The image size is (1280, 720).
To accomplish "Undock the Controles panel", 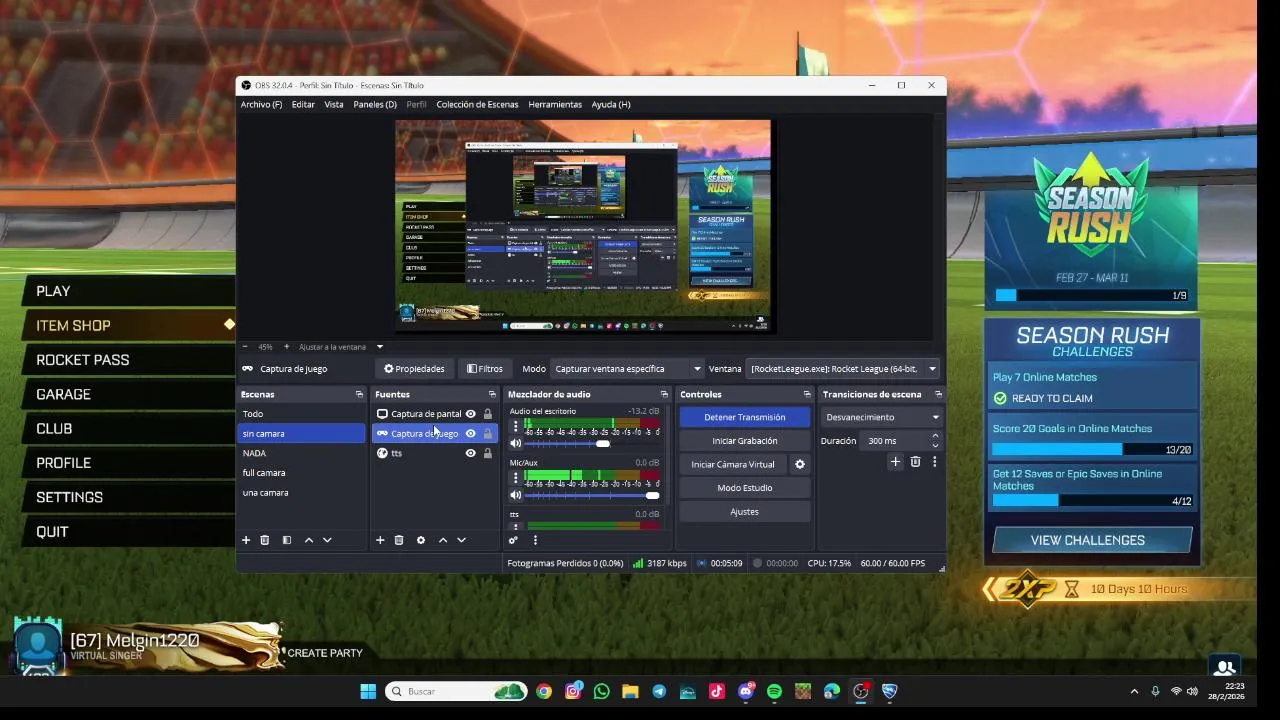I will pyautogui.click(x=807, y=394).
